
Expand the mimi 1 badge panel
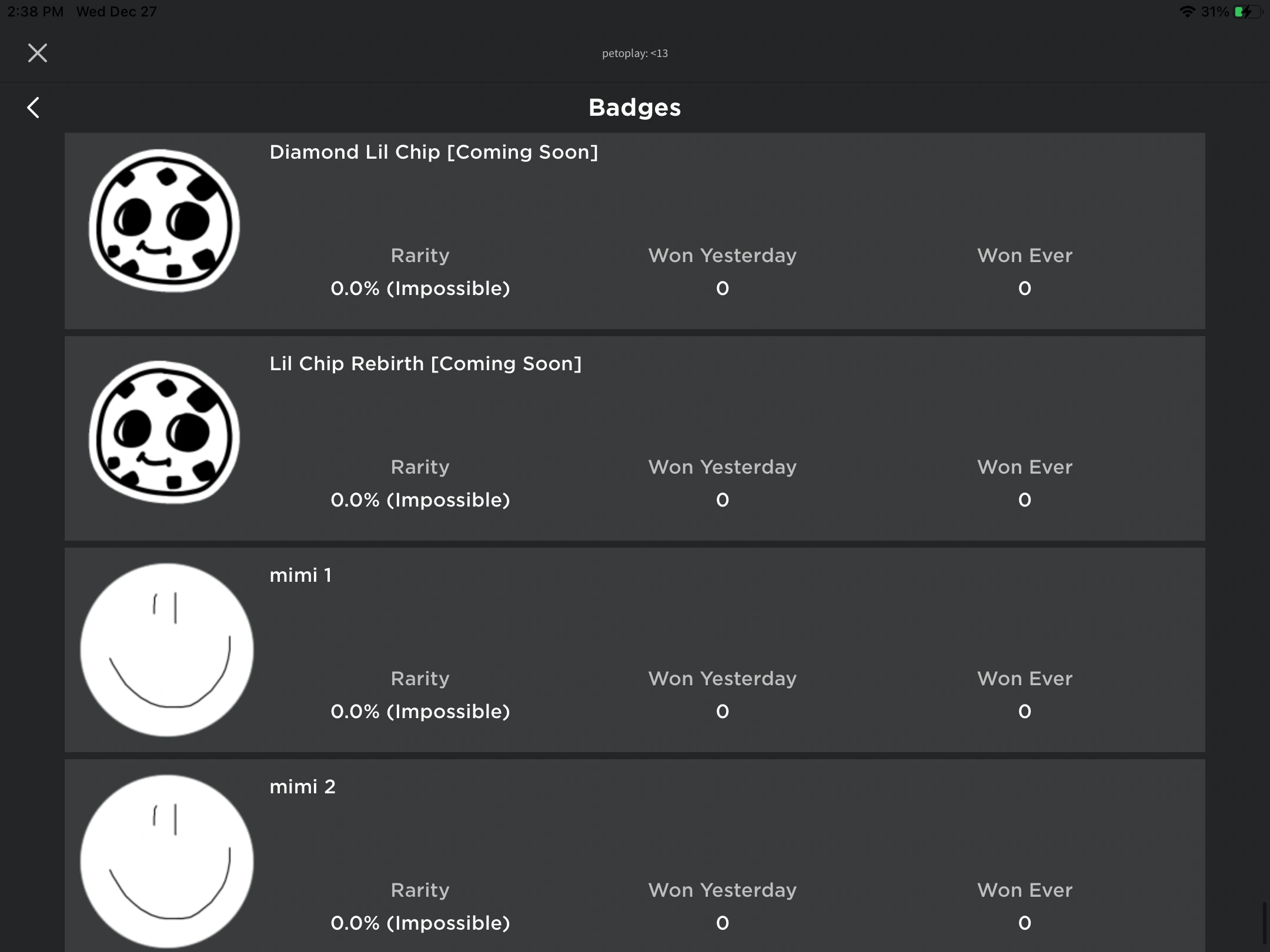point(635,649)
